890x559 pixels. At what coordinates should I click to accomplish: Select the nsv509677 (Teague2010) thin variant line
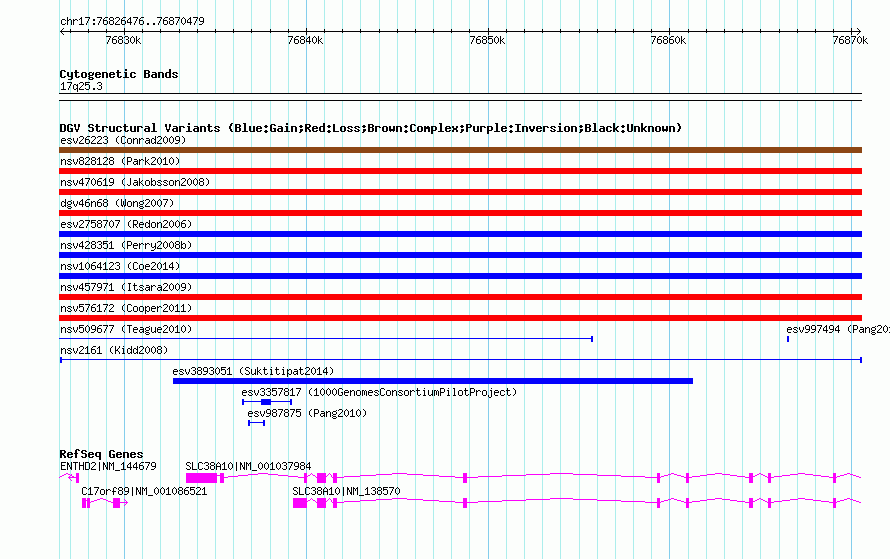[x=326, y=339]
